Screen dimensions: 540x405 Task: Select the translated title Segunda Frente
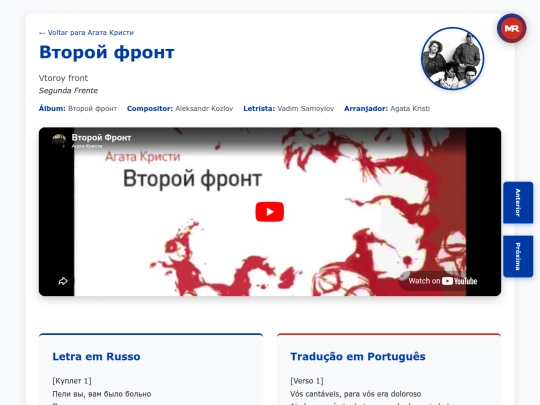click(68, 91)
